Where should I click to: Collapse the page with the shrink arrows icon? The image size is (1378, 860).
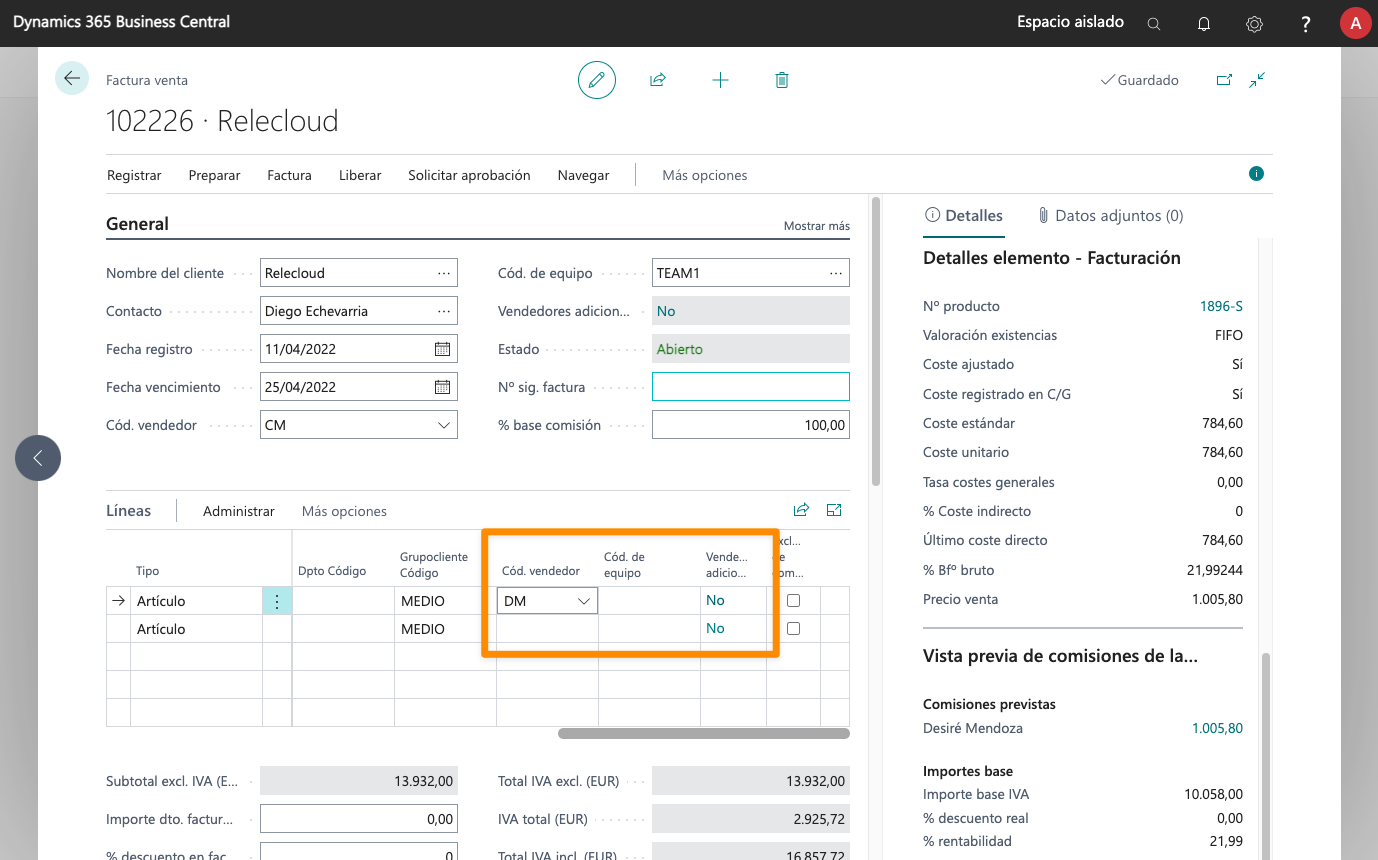[1258, 80]
